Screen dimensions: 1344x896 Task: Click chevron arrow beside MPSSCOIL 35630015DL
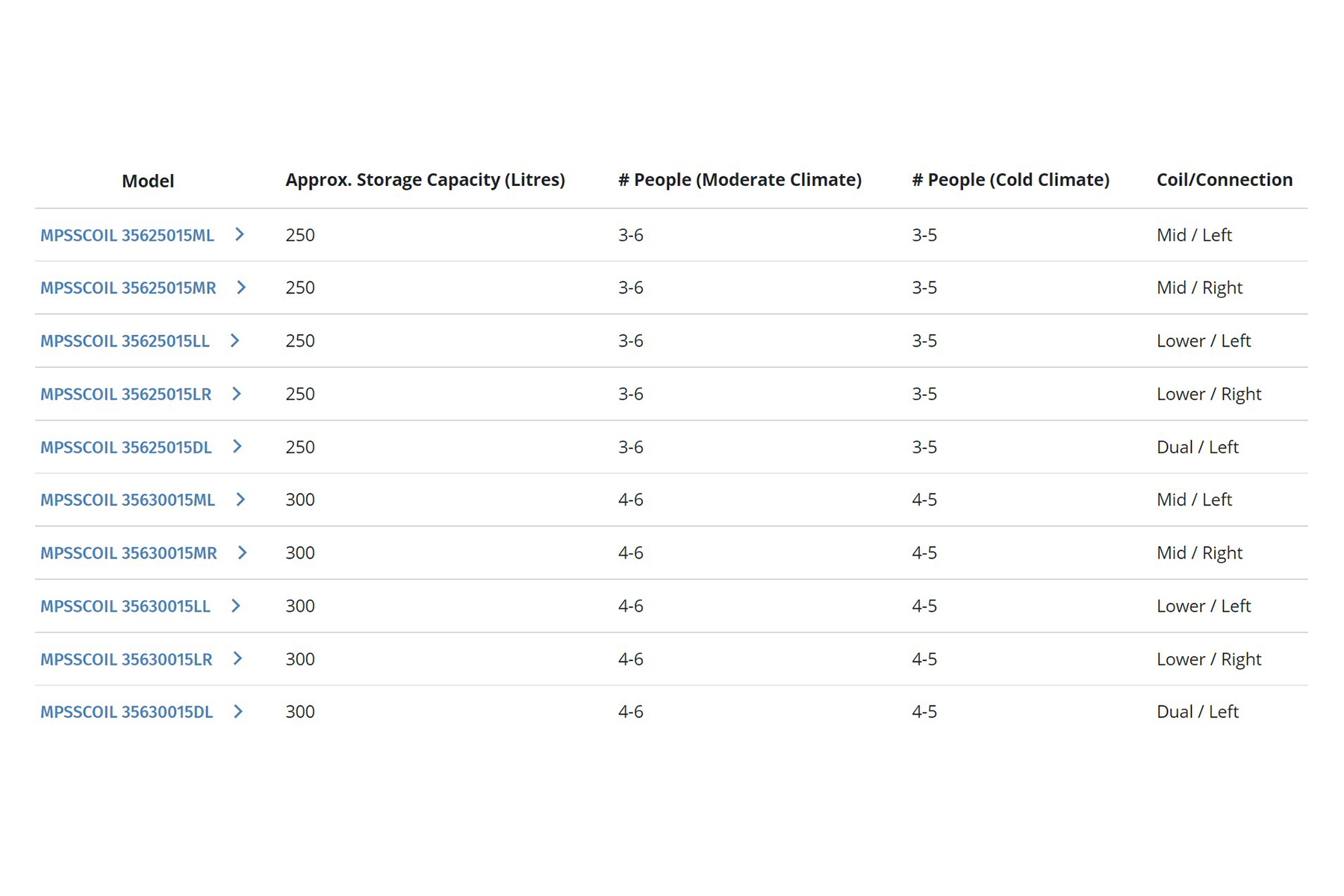[238, 712]
